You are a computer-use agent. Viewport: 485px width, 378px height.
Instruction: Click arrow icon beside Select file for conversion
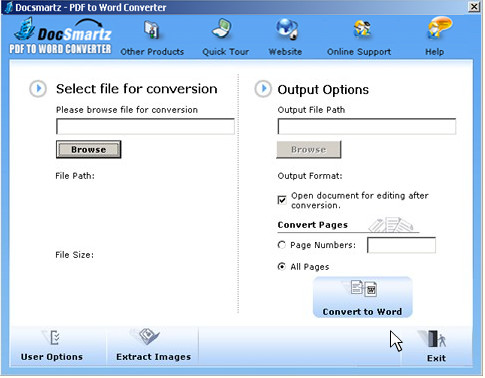tap(38, 89)
